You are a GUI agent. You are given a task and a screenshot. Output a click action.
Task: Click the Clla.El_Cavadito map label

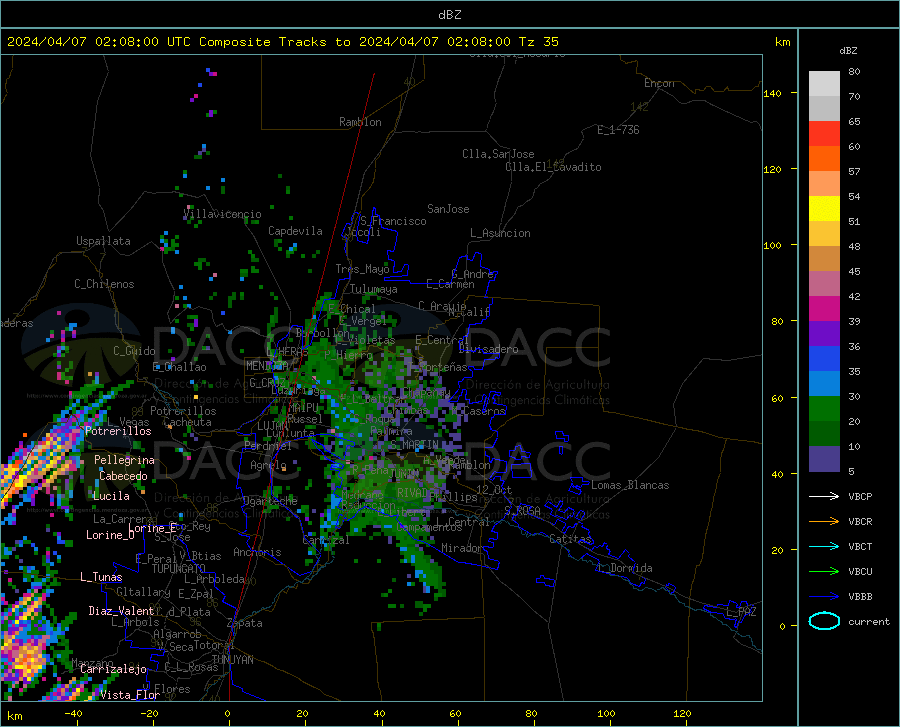click(553, 167)
